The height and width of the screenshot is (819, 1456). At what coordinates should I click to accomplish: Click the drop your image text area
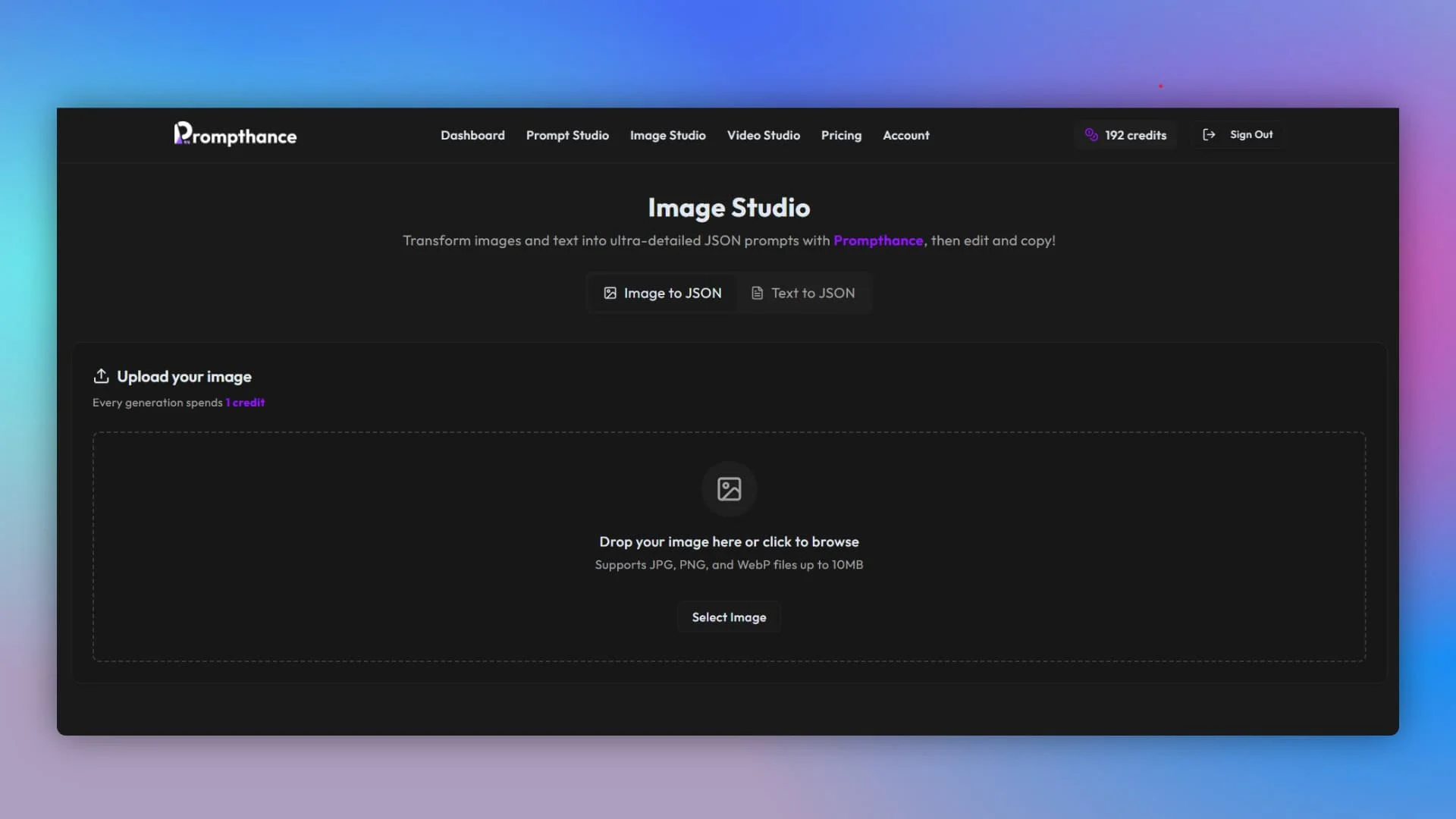tap(729, 541)
